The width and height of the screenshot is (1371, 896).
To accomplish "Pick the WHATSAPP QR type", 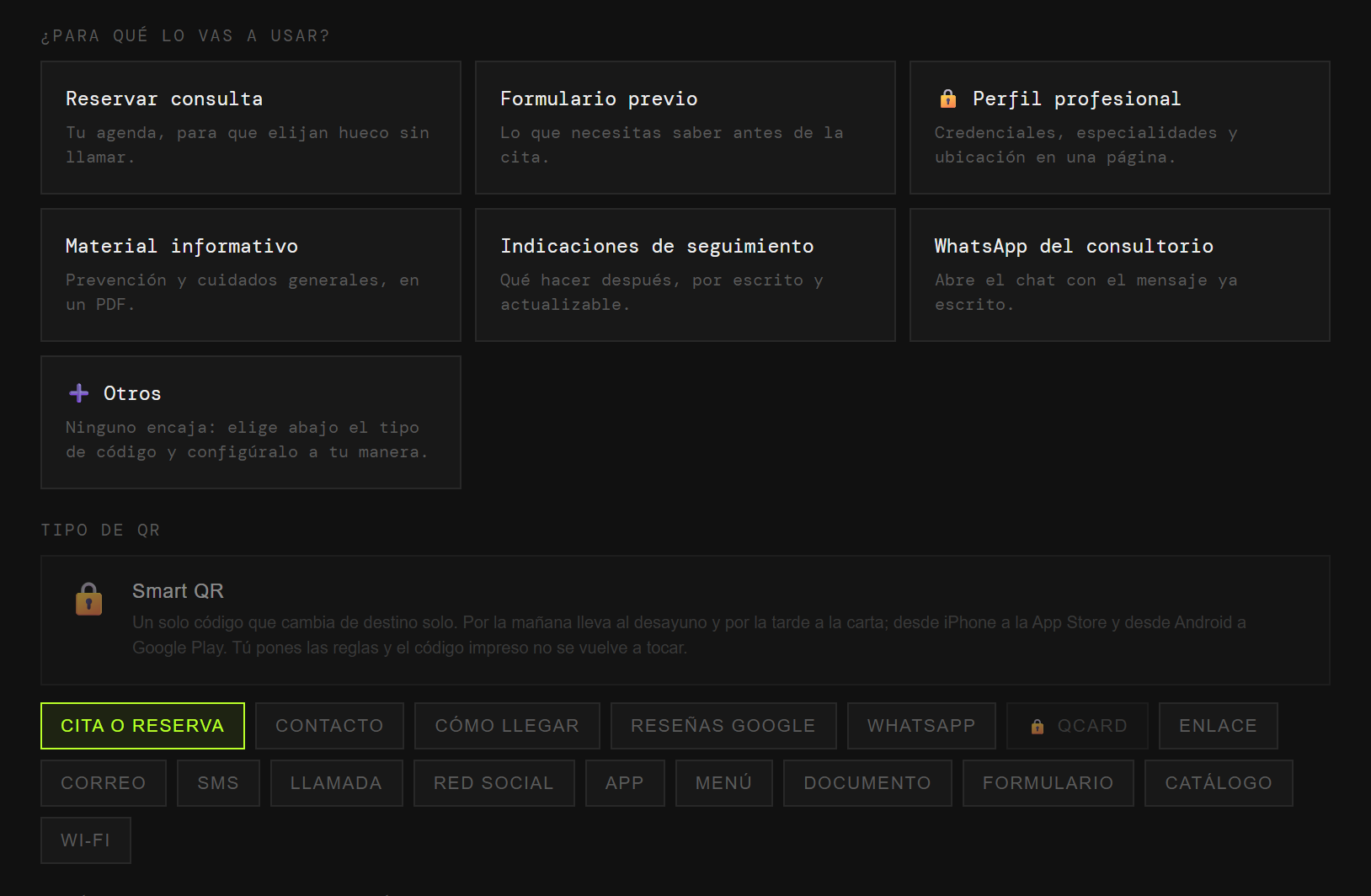I will 921,726.
